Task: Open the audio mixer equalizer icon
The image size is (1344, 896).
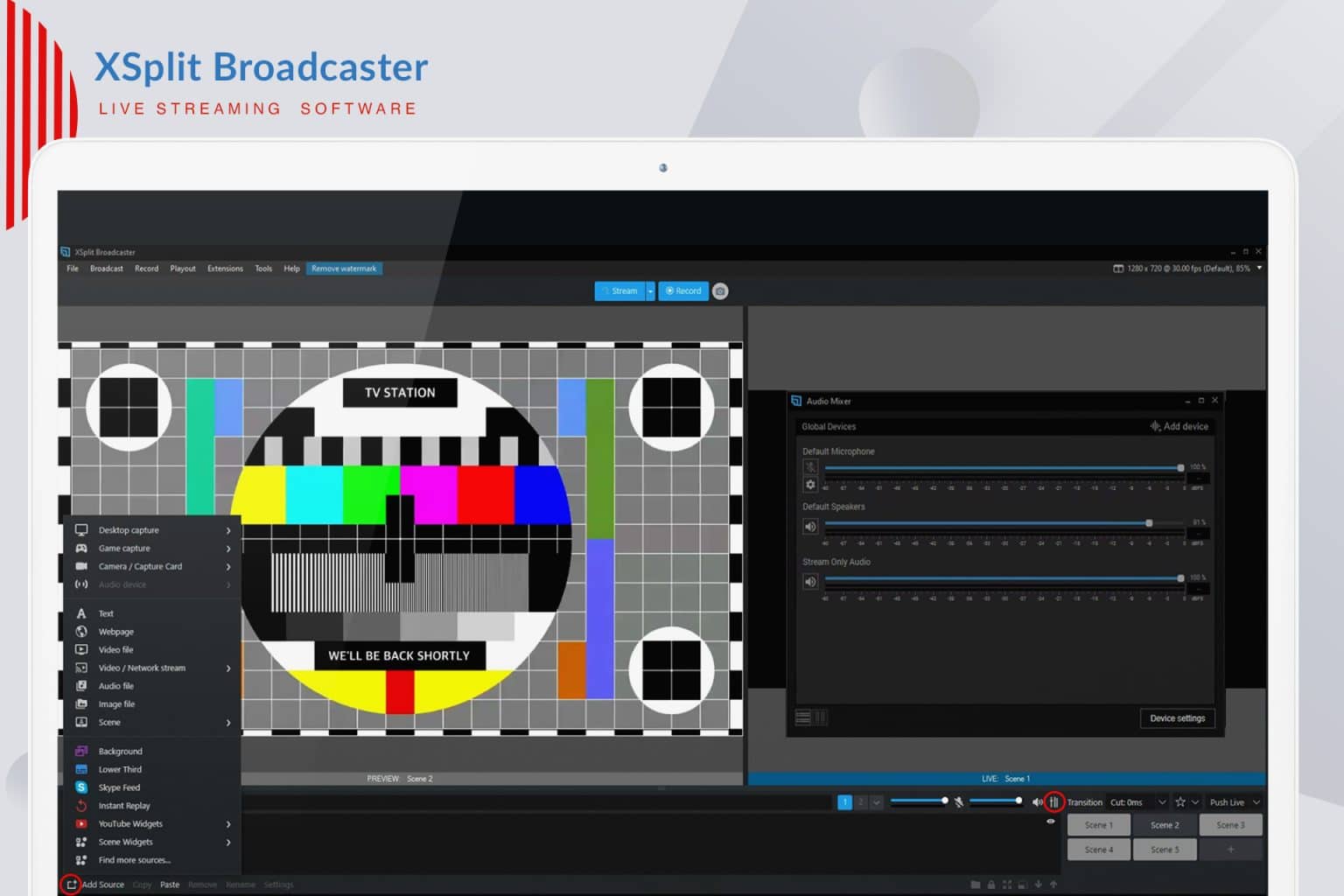Action: click(1054, 801)
